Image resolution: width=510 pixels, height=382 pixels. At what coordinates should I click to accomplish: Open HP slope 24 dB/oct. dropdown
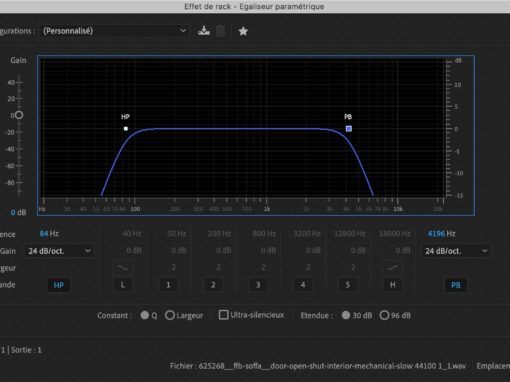tap(59, 251)
